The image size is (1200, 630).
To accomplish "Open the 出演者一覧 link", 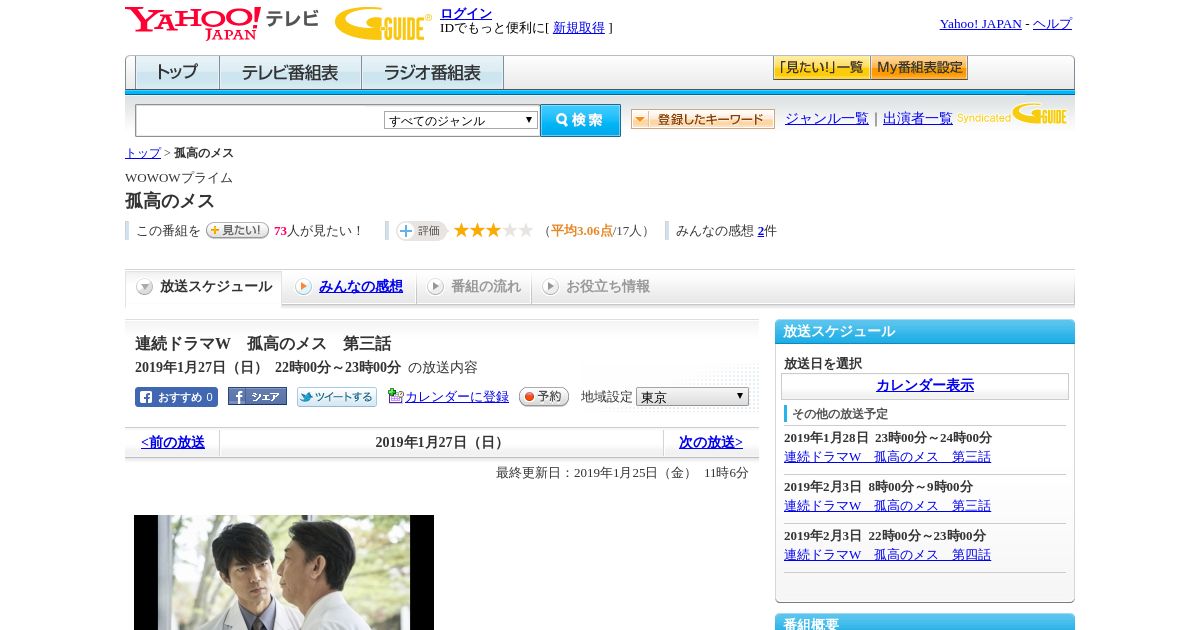I will [918, 119].
